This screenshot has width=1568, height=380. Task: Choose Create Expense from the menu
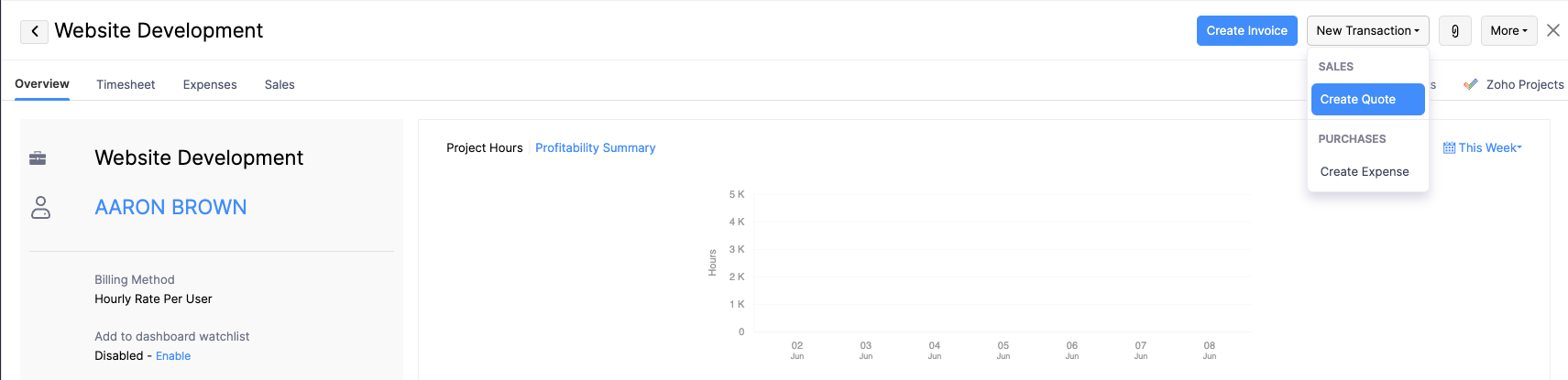click(x=1365, y=171)
